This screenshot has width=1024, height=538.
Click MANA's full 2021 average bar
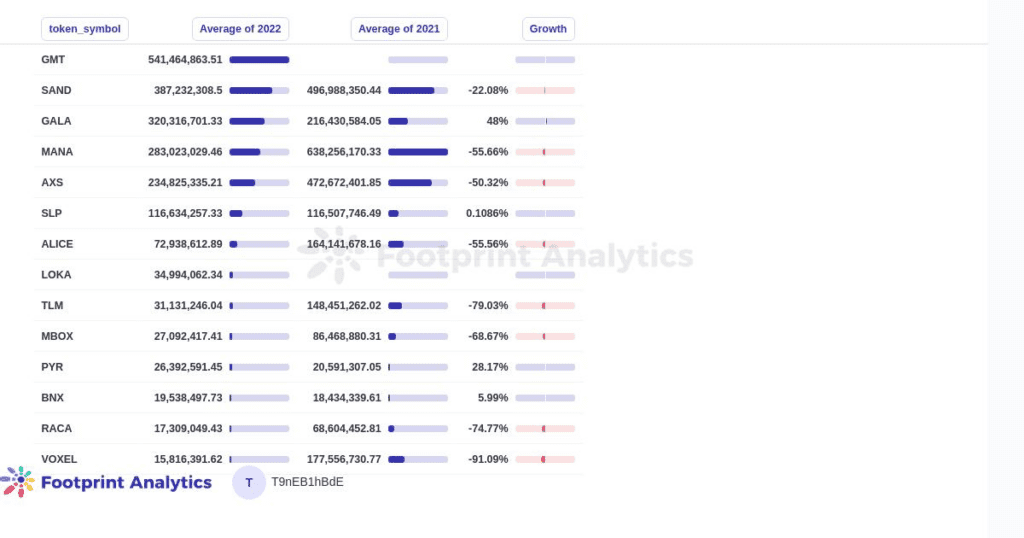click(418, 151)
